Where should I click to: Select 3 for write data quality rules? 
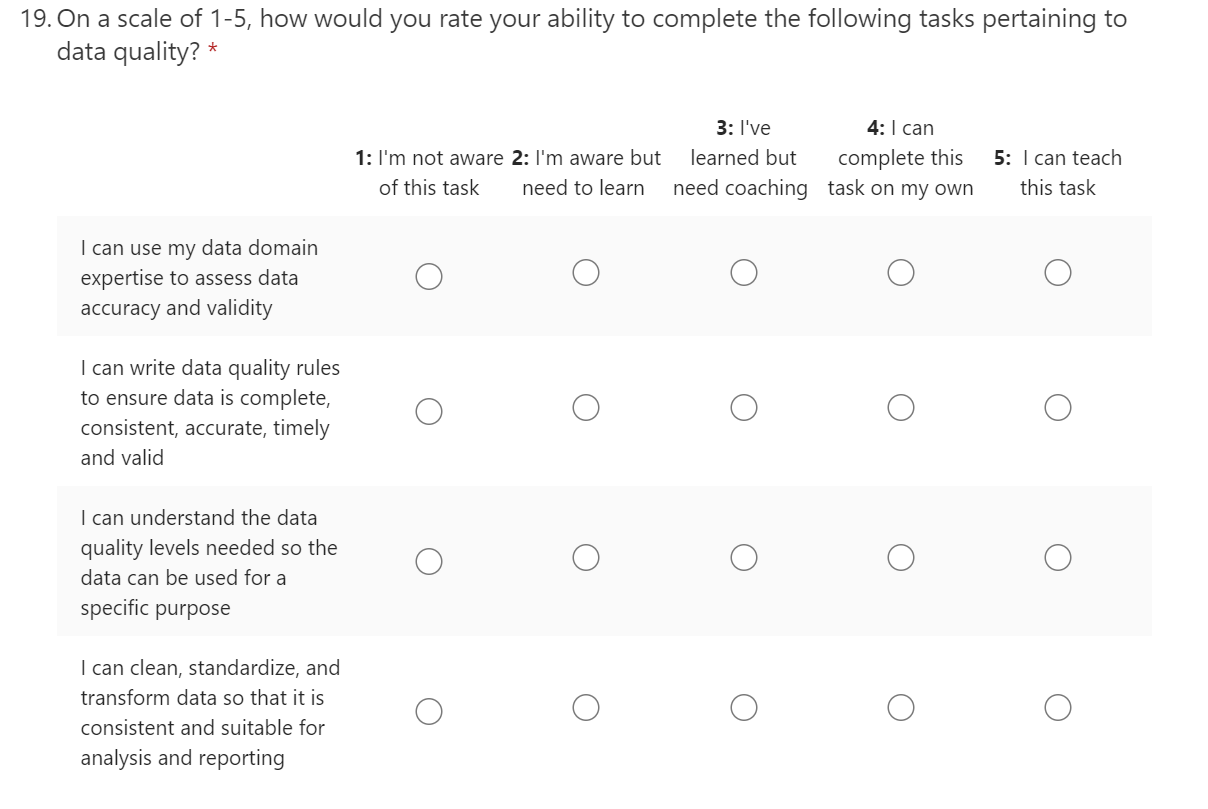pos(743,407)
